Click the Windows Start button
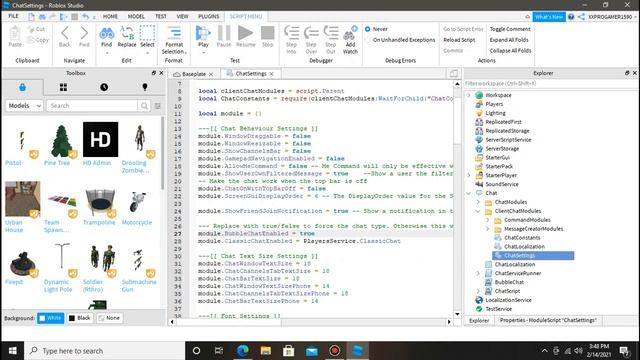The height and width of the screenshot is (360, 640). coord(13,351)
